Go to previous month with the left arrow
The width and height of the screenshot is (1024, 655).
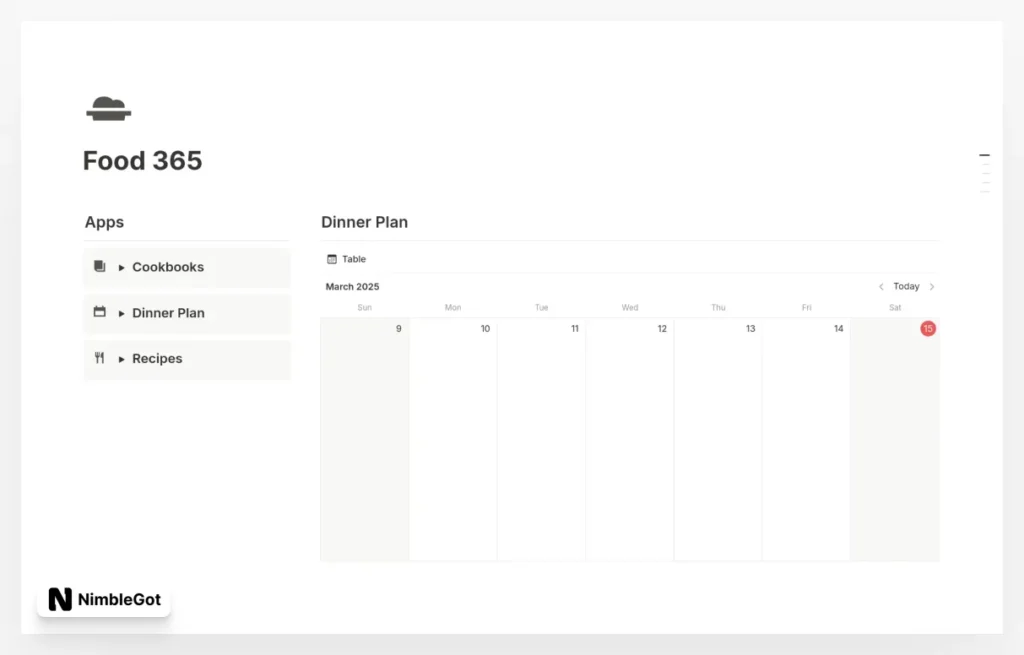(x=881, y=287)
